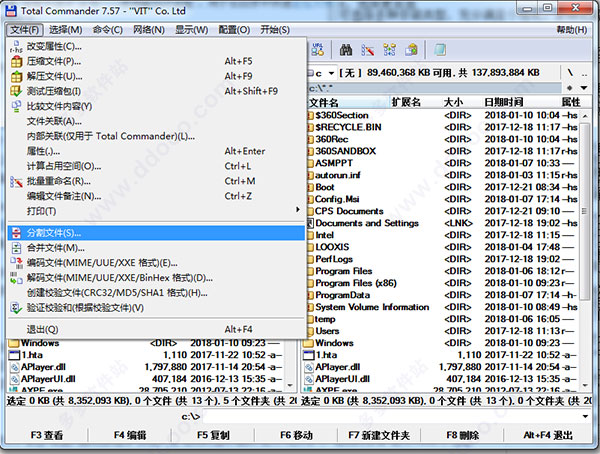Viewport: 600px width, 454px height.
Task: Click the right panel vertical scrollbar thumb
Action: pyautogui.click(x=584, y=211)
